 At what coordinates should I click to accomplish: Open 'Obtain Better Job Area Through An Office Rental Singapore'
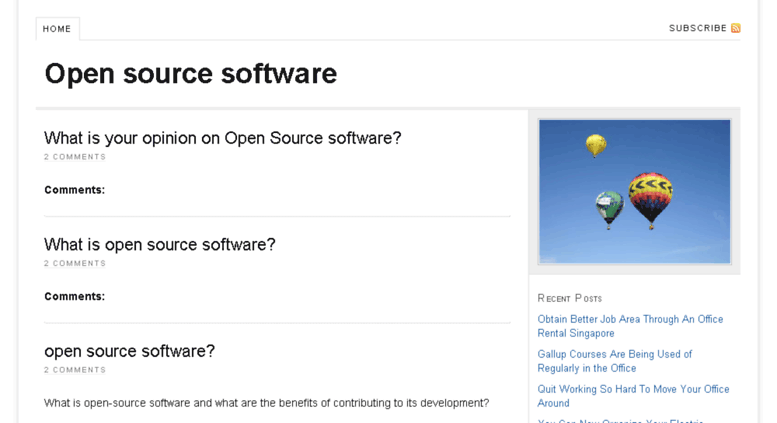(630, 326)
